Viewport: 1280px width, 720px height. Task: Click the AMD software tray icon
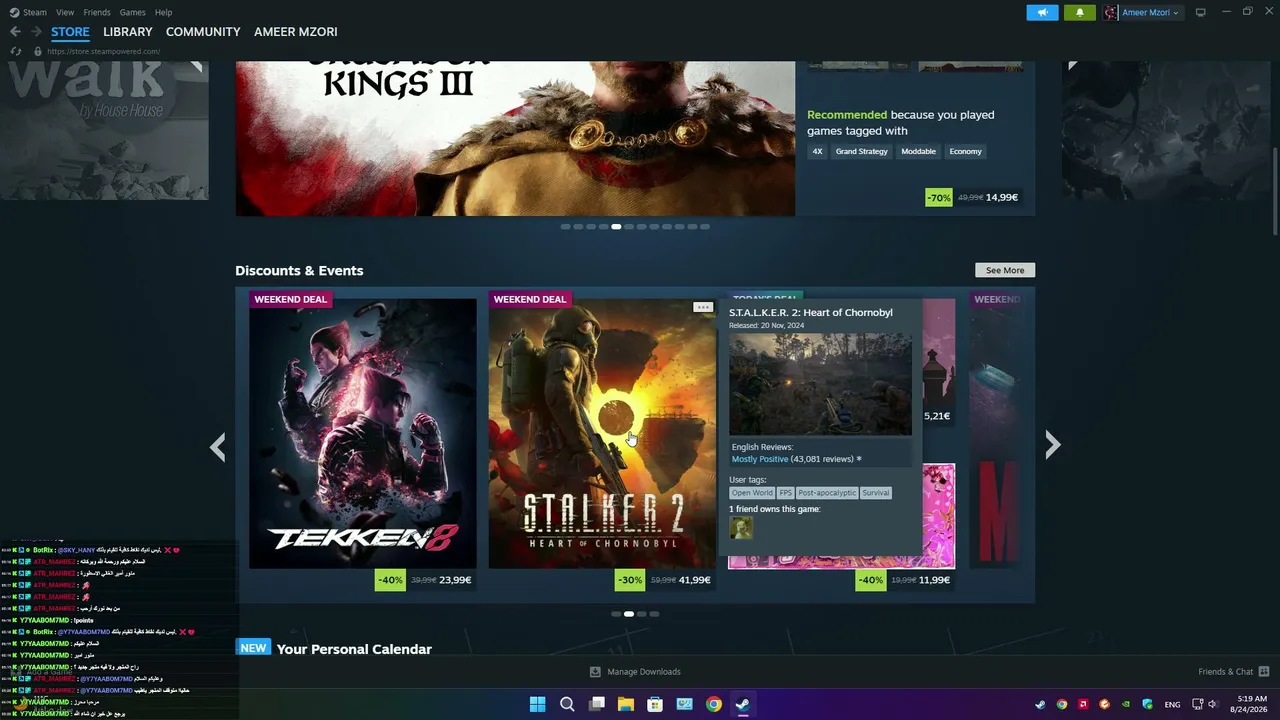point(1083,704)
